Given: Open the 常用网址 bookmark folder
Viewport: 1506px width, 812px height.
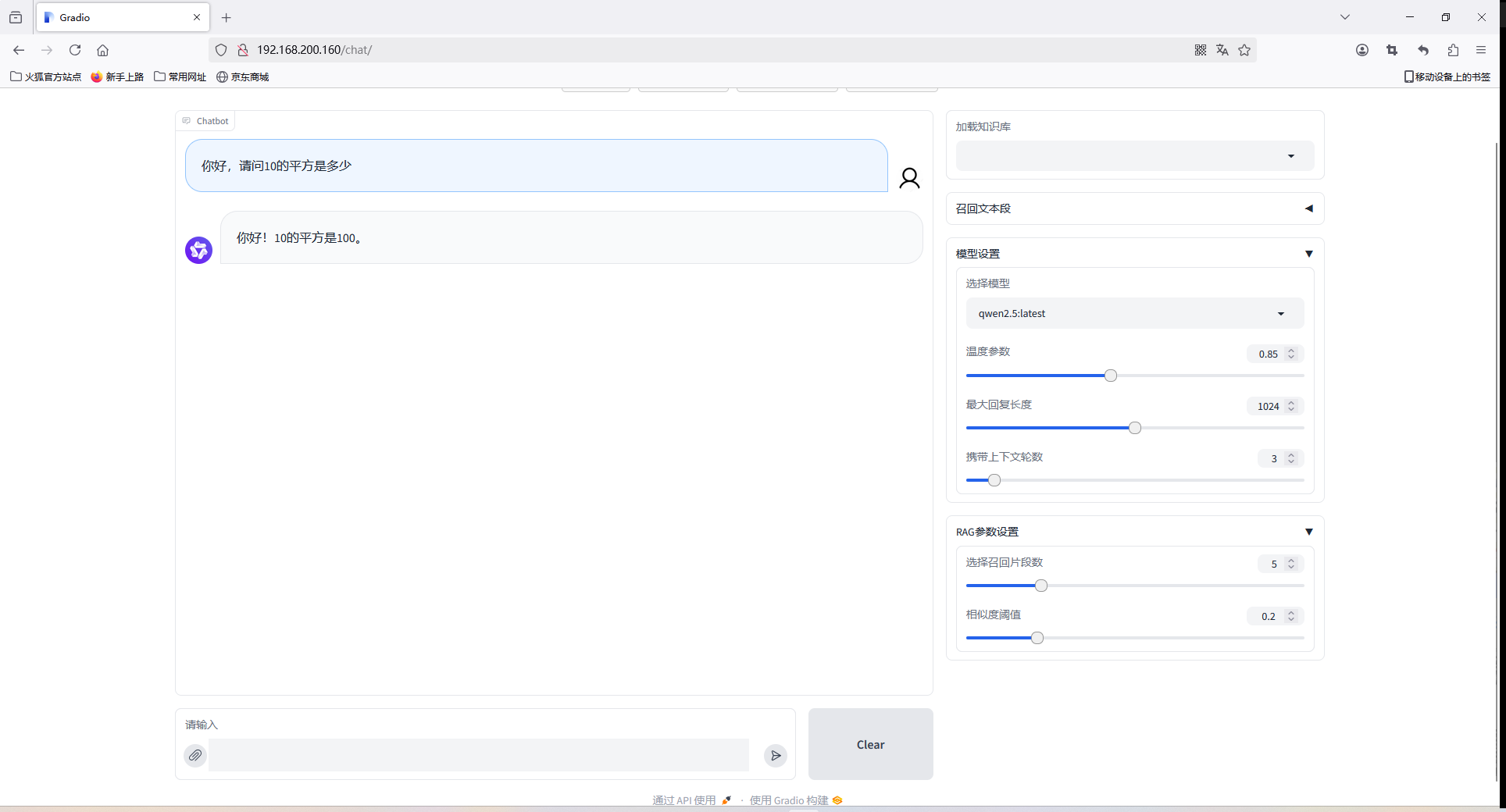Looking at the screenshot, I should click(x=180, y=77).
